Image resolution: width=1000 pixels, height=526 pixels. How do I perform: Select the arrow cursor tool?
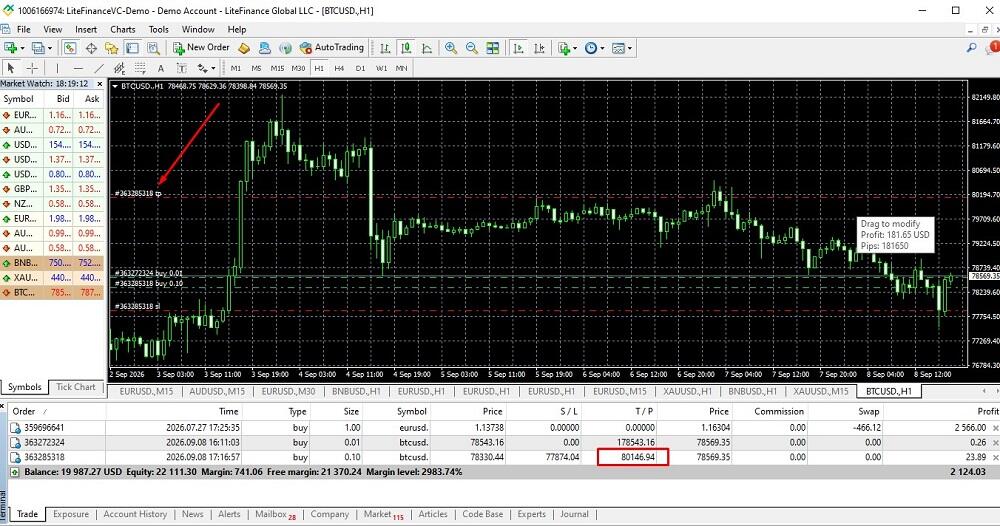tap(11, 68)
